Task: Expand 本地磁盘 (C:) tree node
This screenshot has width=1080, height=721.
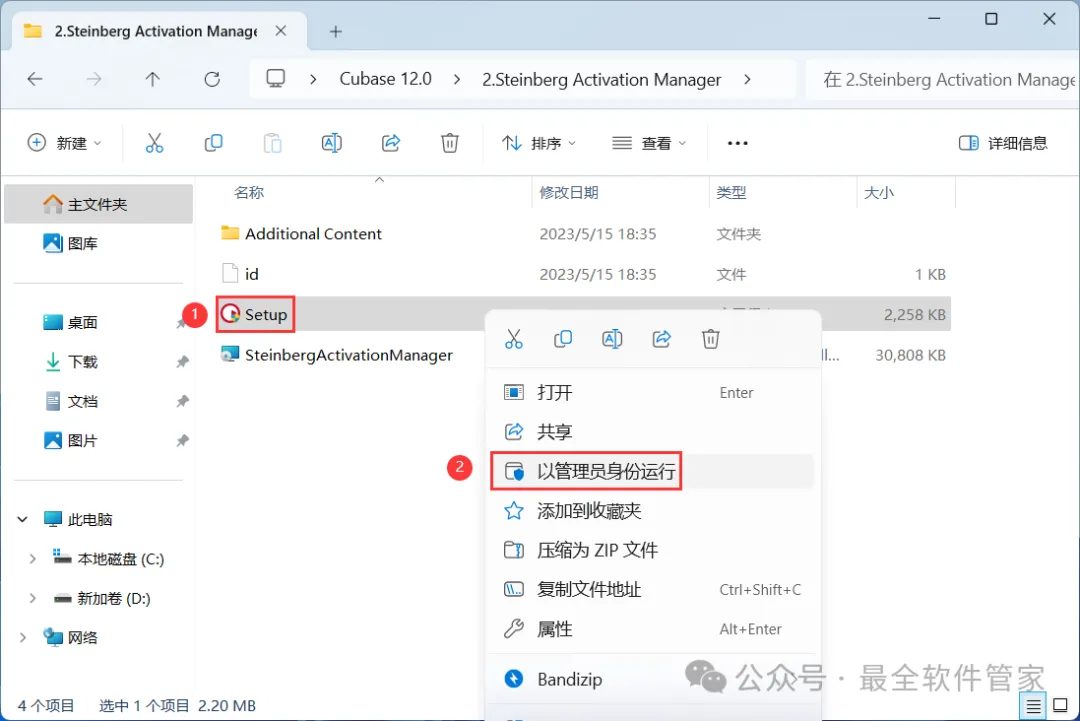Action: [x=32, y=559]
